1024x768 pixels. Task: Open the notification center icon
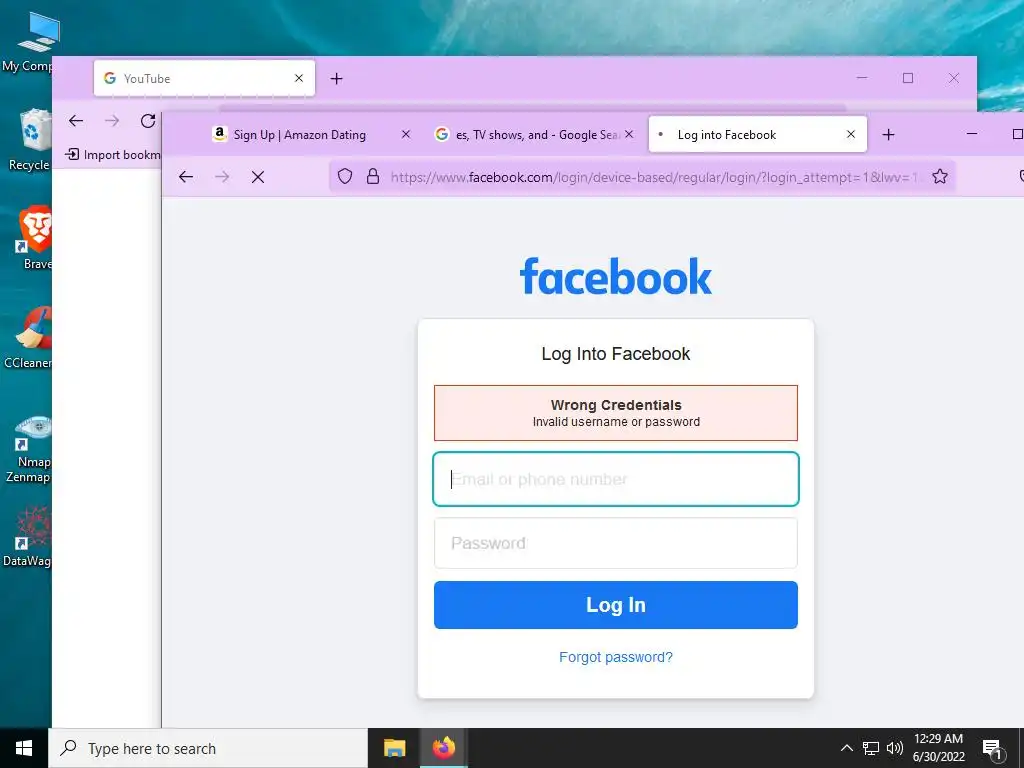point(993,749)
